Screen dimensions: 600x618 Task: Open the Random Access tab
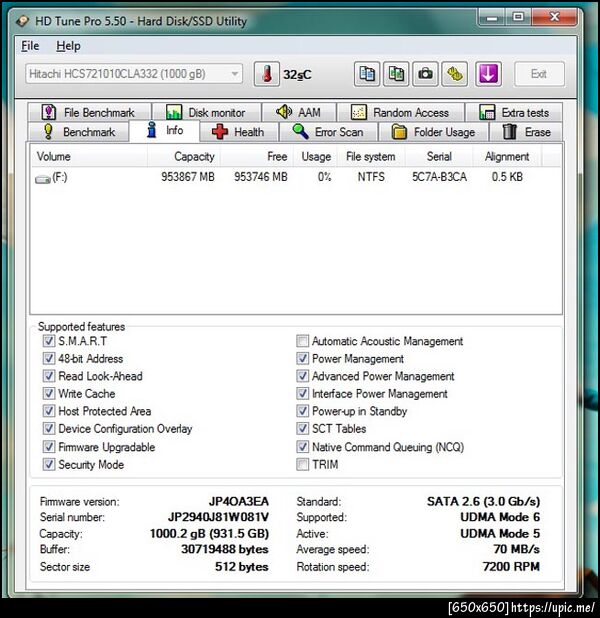click(x=401, y=112)
